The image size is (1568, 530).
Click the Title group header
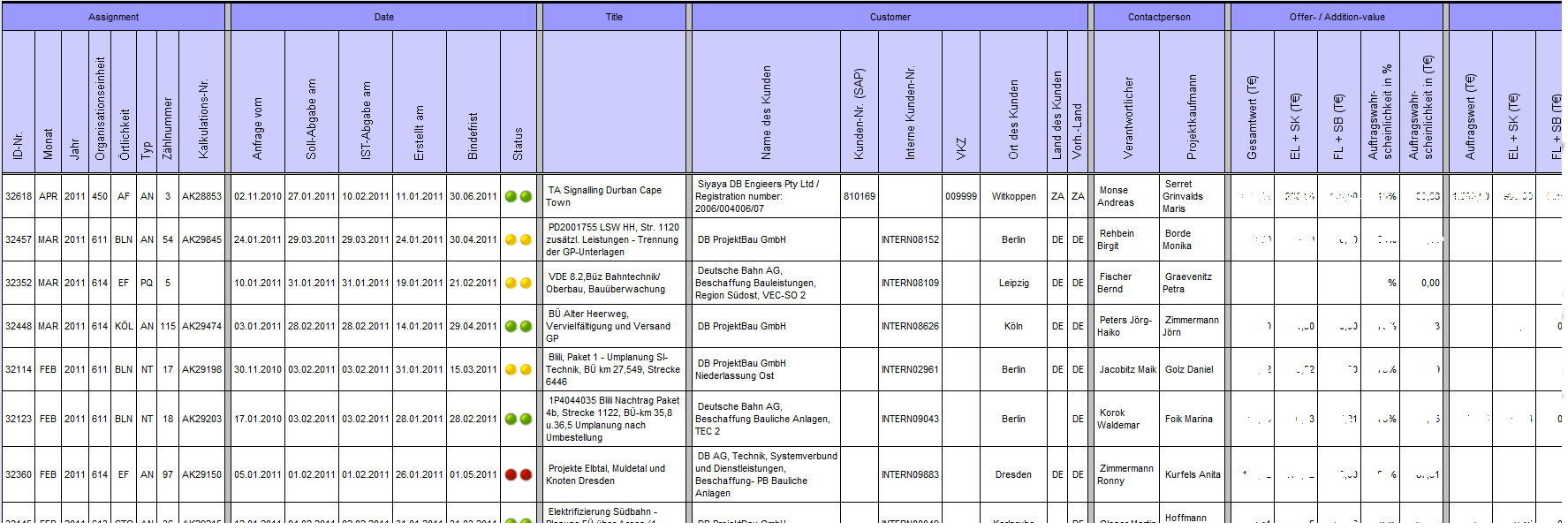point(614,17)
